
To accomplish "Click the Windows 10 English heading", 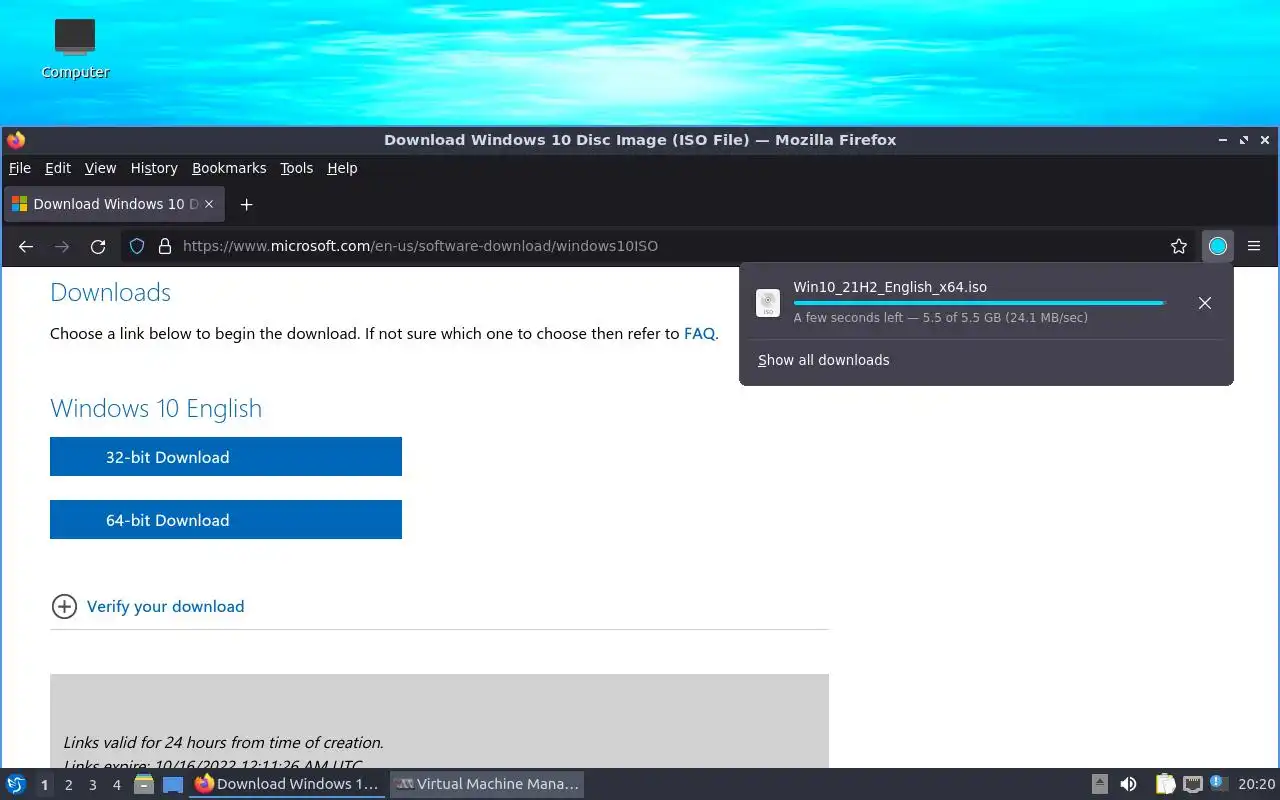I will click(x=156, y=408).
